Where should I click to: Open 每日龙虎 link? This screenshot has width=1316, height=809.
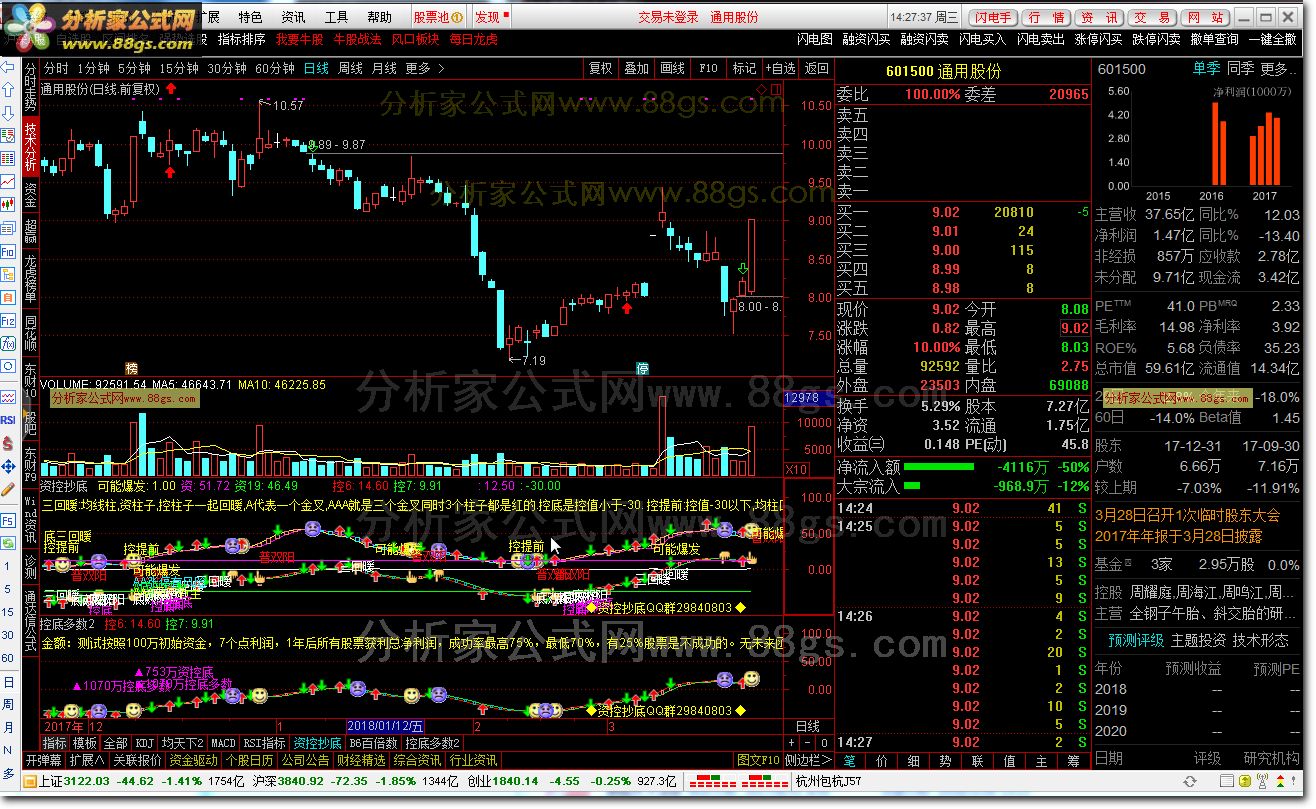coord(473,39)
